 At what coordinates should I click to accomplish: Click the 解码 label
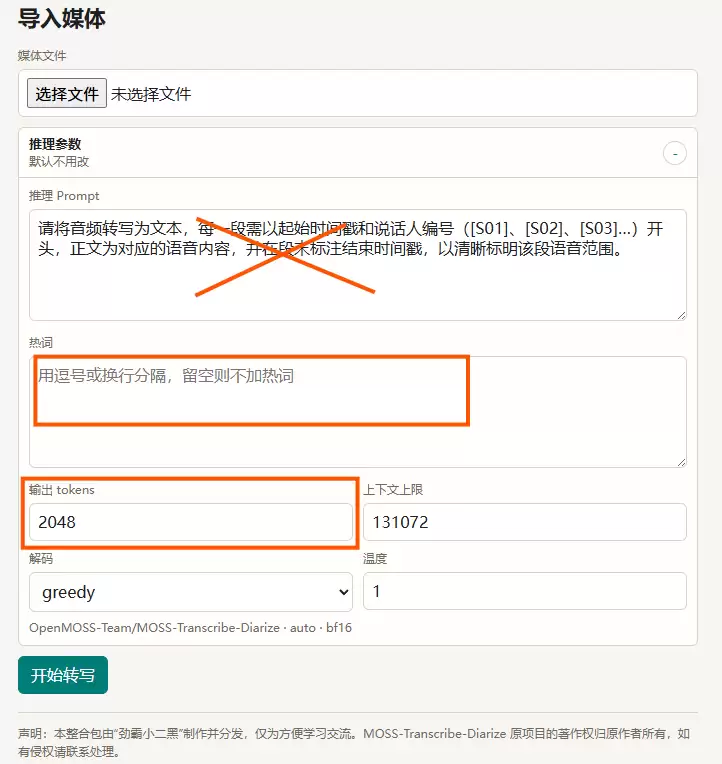click(40, 558)
